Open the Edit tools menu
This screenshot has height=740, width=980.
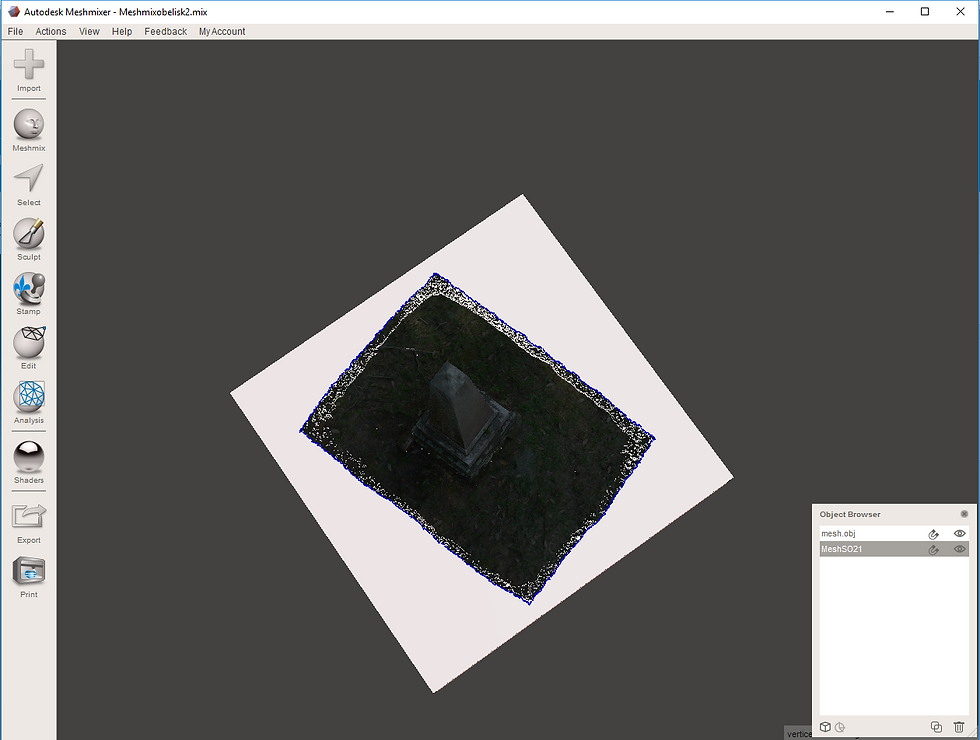point(29,348)
